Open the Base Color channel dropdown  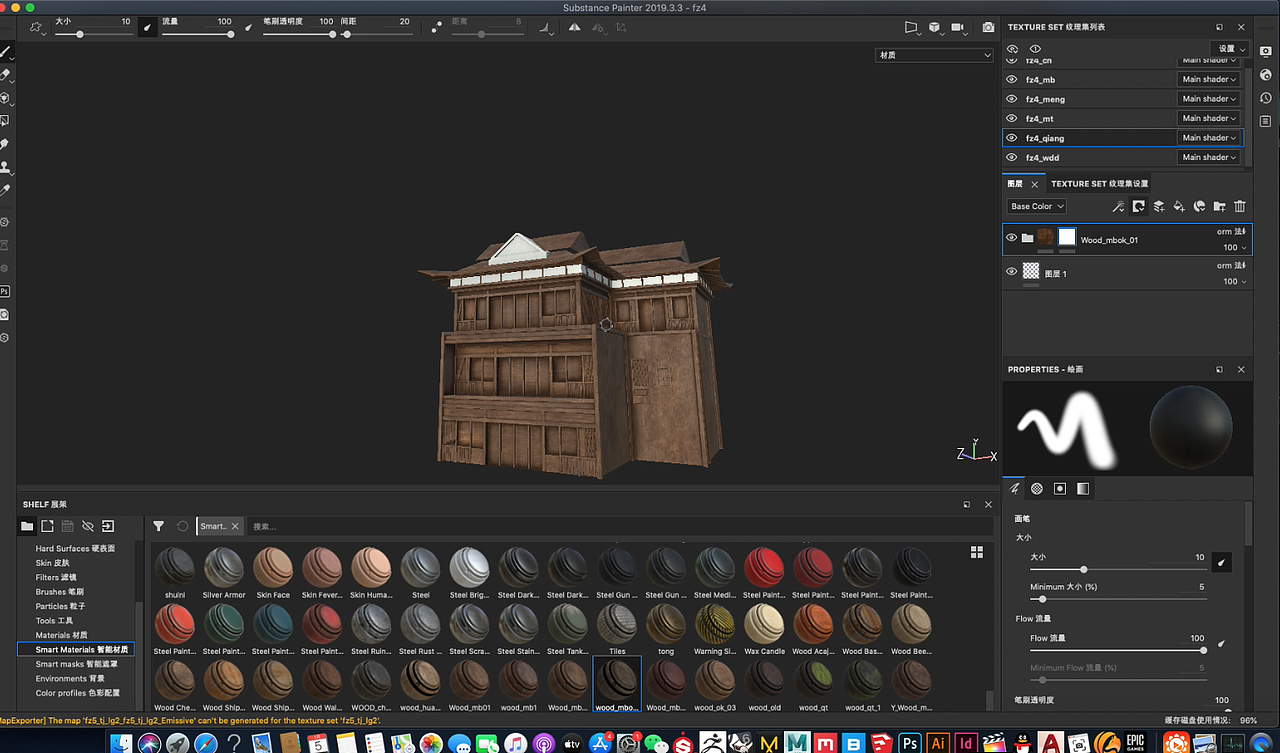pos(1036,207)
